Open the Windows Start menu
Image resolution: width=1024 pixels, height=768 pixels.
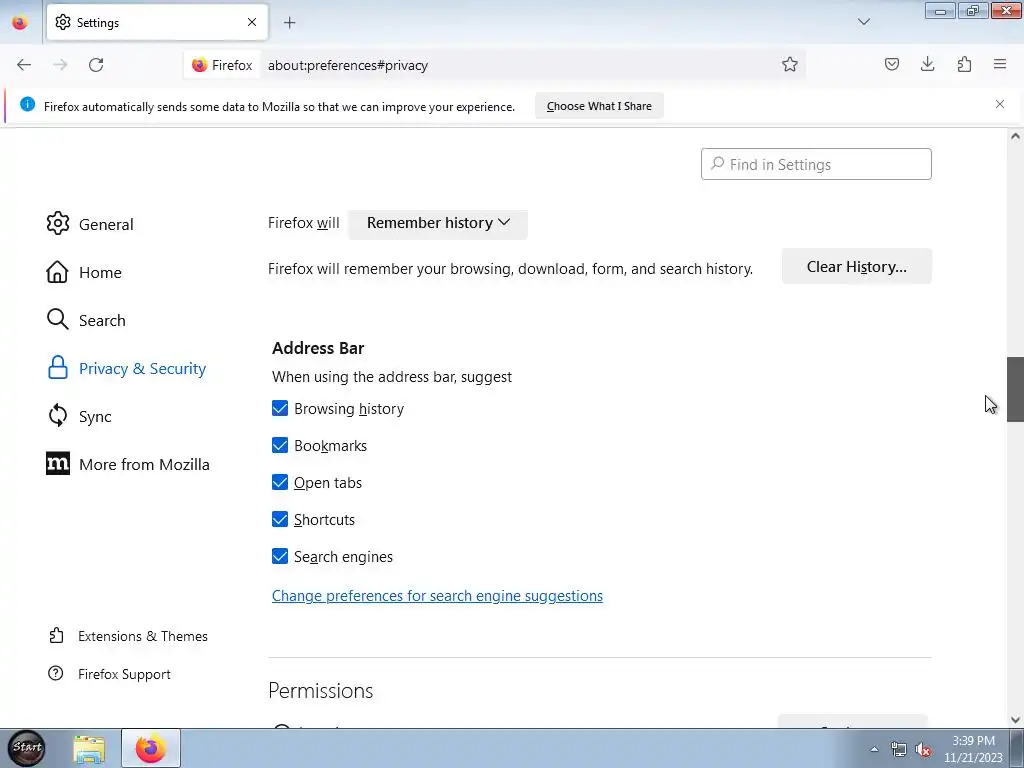27,747
